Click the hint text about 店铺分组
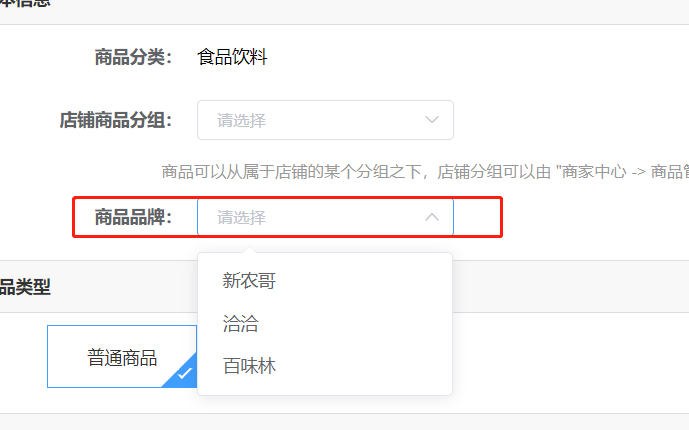The image size is (689, 430). click(x=425, y=172)
